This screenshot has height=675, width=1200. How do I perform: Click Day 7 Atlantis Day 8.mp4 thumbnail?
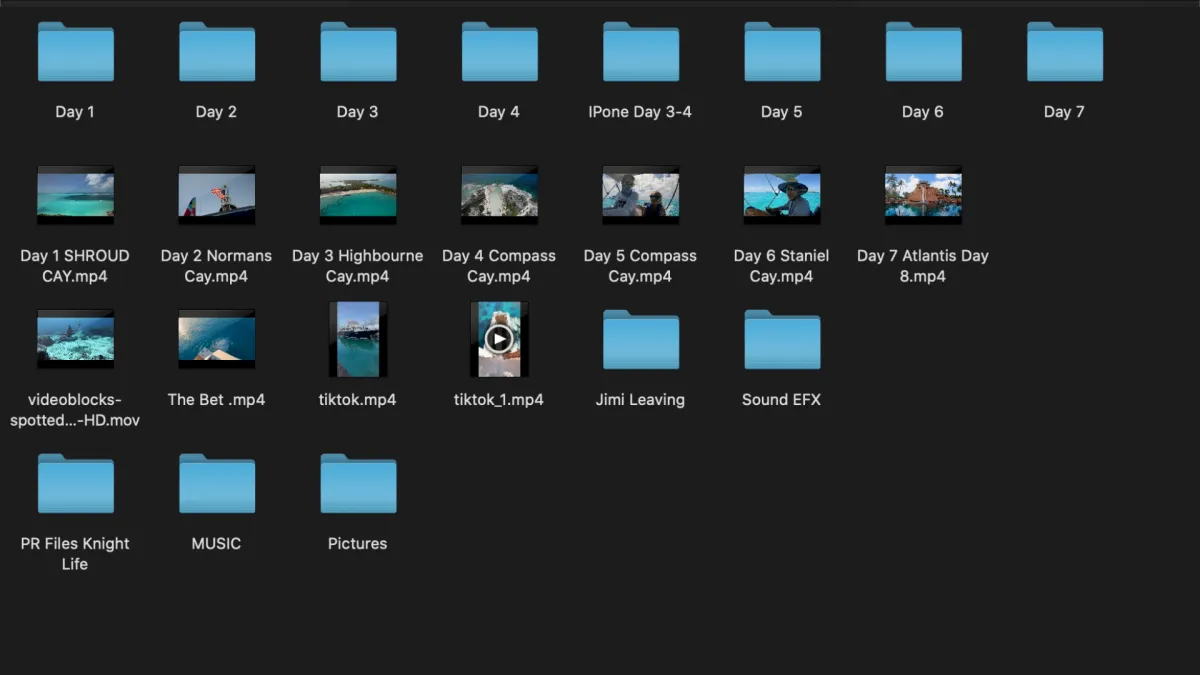pos(922,195)
